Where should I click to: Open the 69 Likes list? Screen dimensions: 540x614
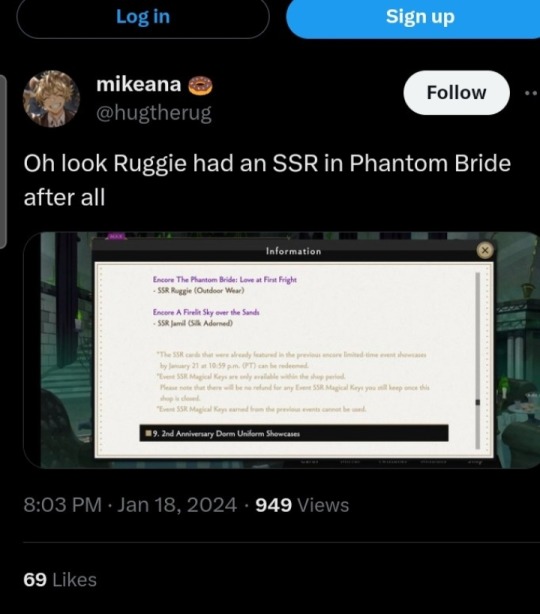click(60, 580)
